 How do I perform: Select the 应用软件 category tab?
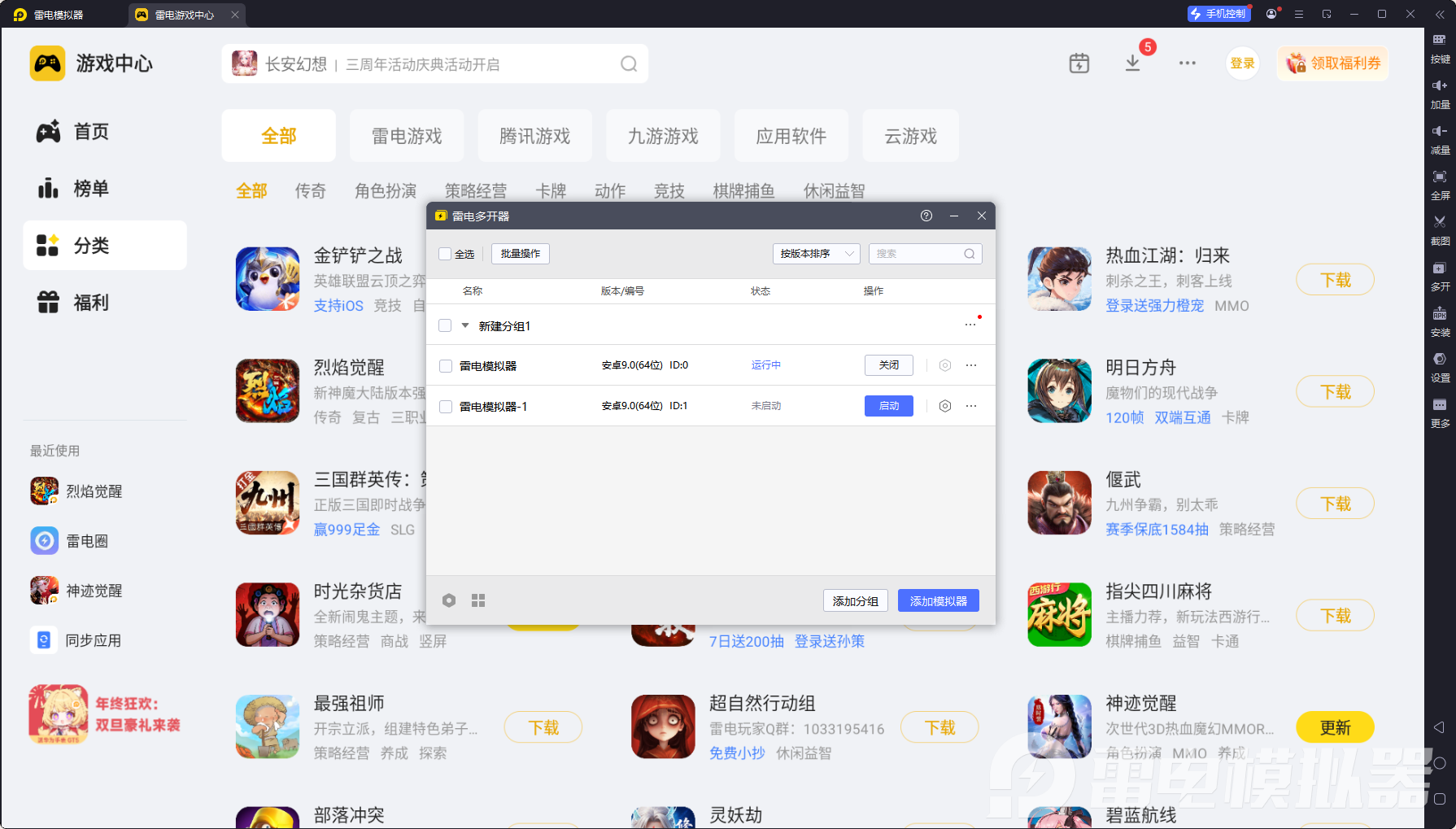tap(791, 136)
